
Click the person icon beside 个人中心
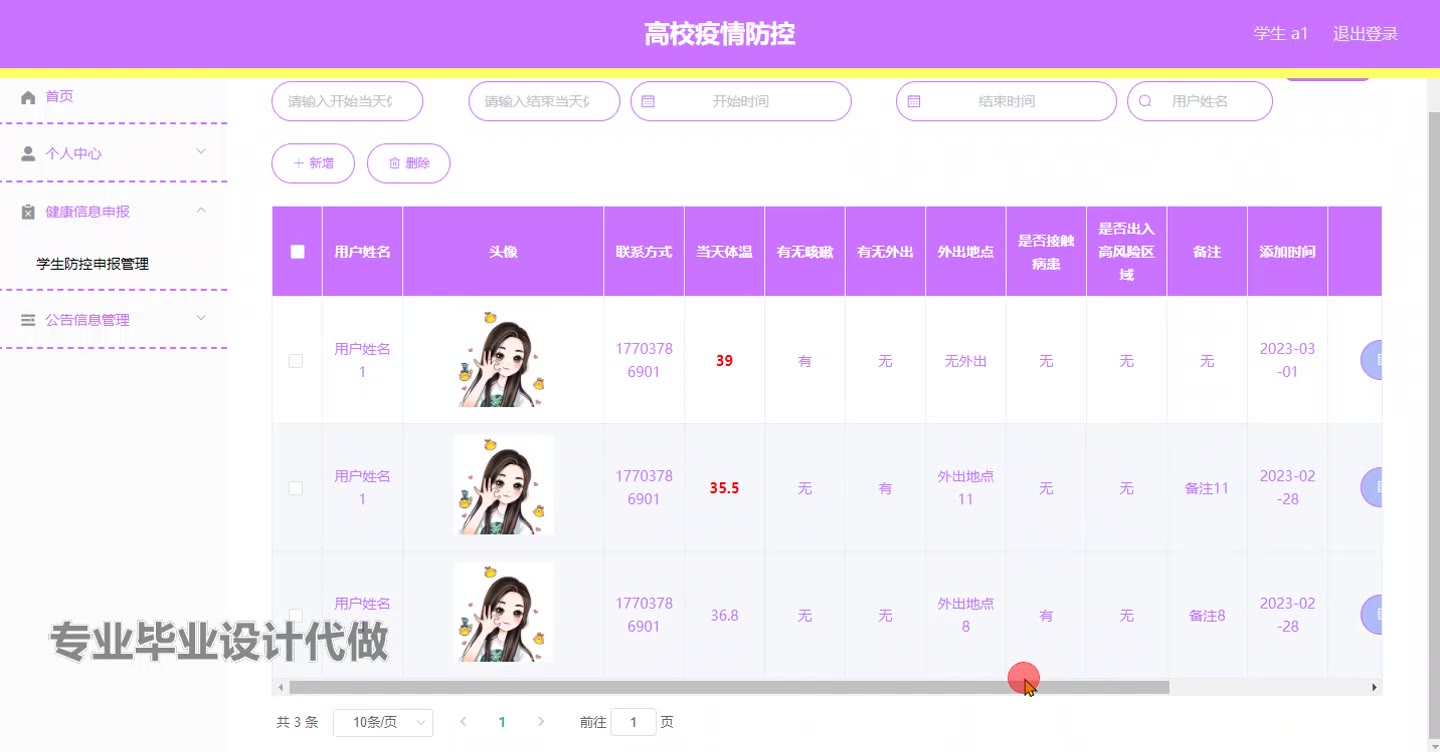pyautogui.click(x=28, y=154)
